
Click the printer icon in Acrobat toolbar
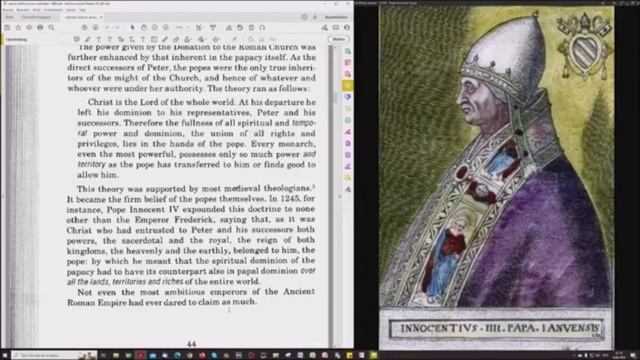pos(40,27)
